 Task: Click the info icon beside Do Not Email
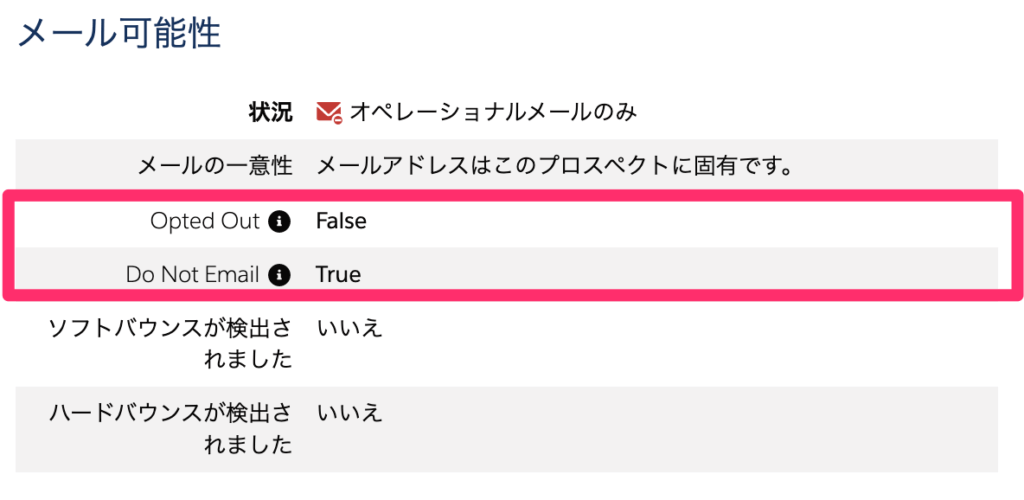[281, 274]
